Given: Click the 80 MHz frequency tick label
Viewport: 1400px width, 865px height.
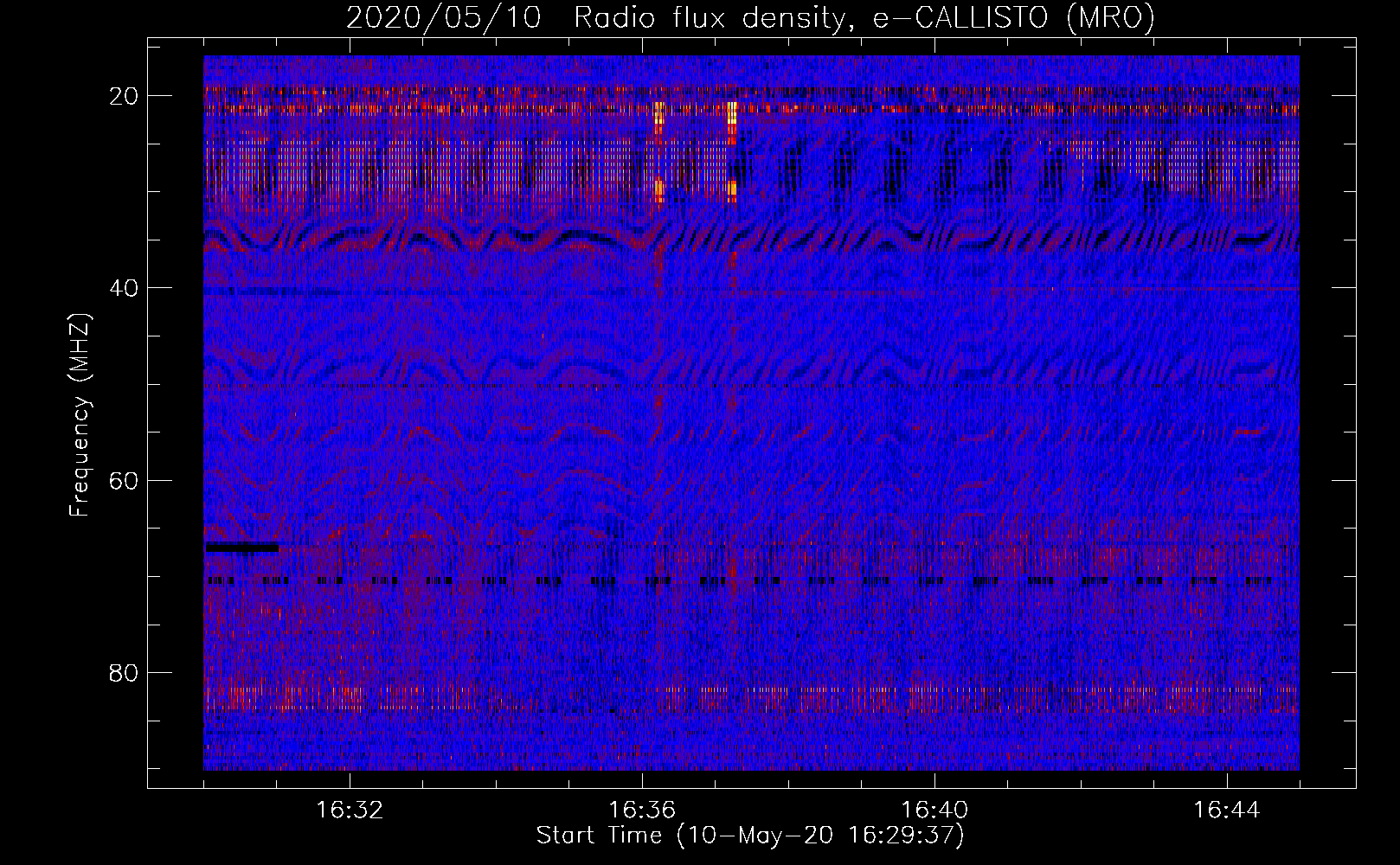Looking at the screenshot, I should pos(124,672).
